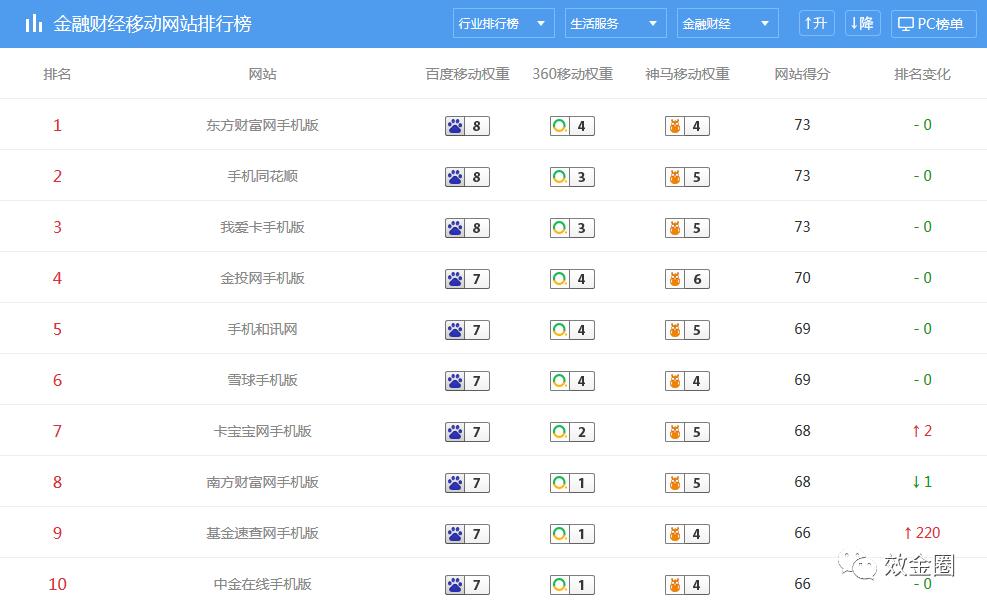Screen dimensions: 987x608
Task: Open the 手机同花顺 site link
Action: (x=262, y=176)
